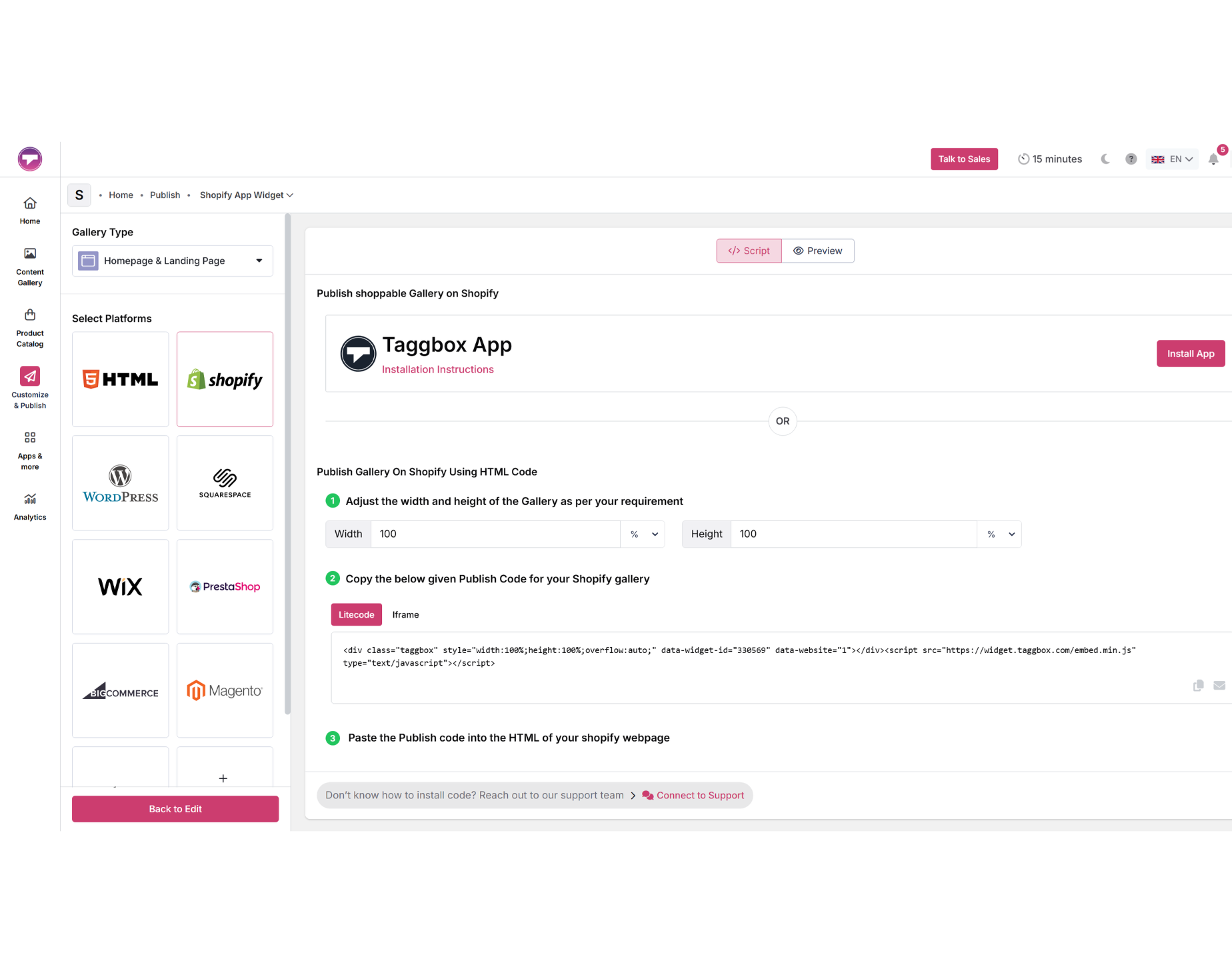Open the Product Catalog sidebar item
Viewport: 1232px width, 973px height.
pos(30,328)
